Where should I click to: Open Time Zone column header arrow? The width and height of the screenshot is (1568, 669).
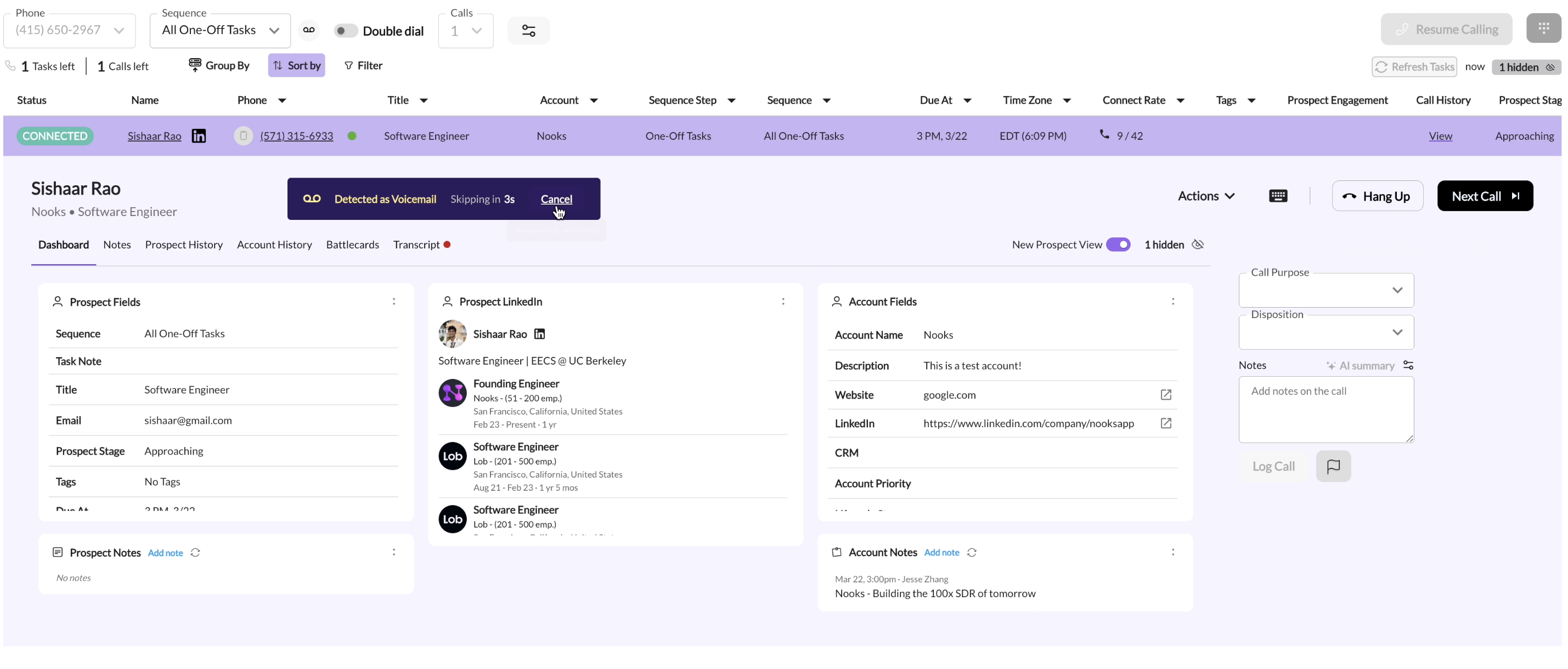pyautogui.click(x=1067, y=100)
